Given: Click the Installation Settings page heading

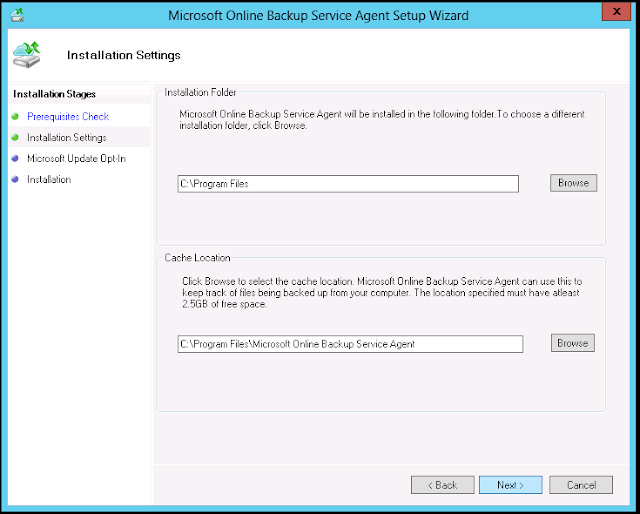Looking at the screenshot, I should click(124, 55).
